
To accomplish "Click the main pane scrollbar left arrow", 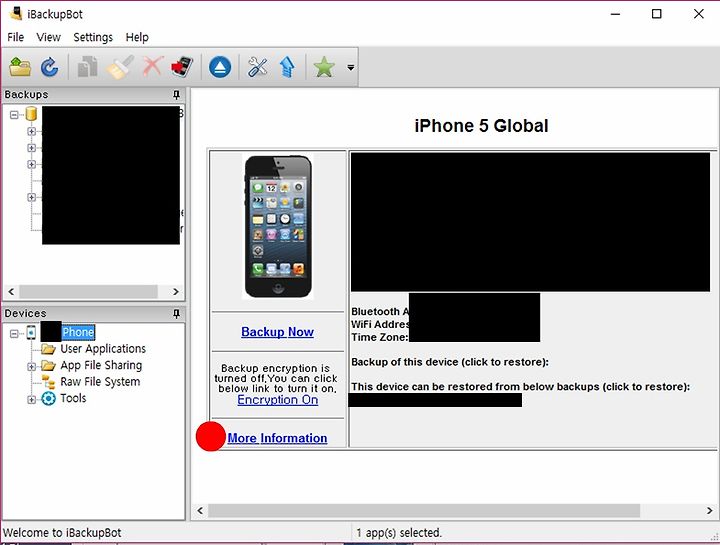I will tap(200, 510).
